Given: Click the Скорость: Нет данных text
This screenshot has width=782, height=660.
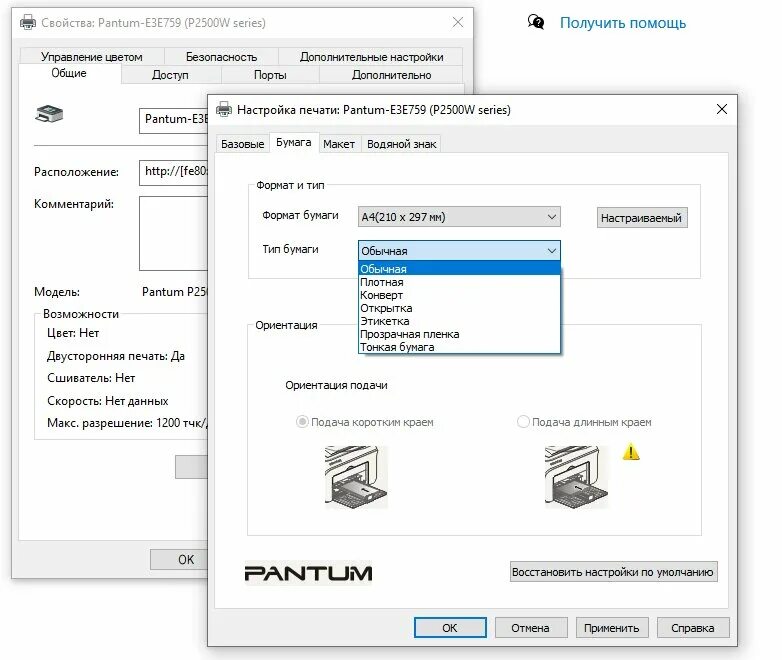Looking at the screenshot, I should [108, 401].
